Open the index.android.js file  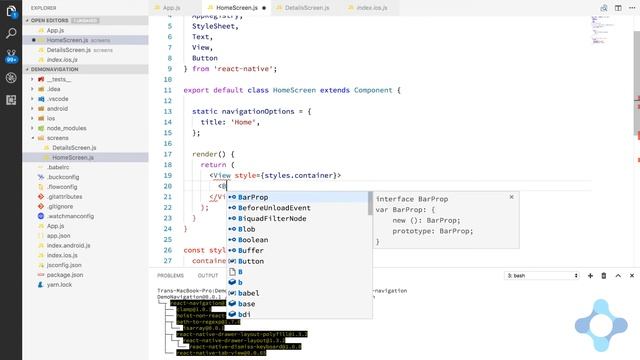point(85,245)
